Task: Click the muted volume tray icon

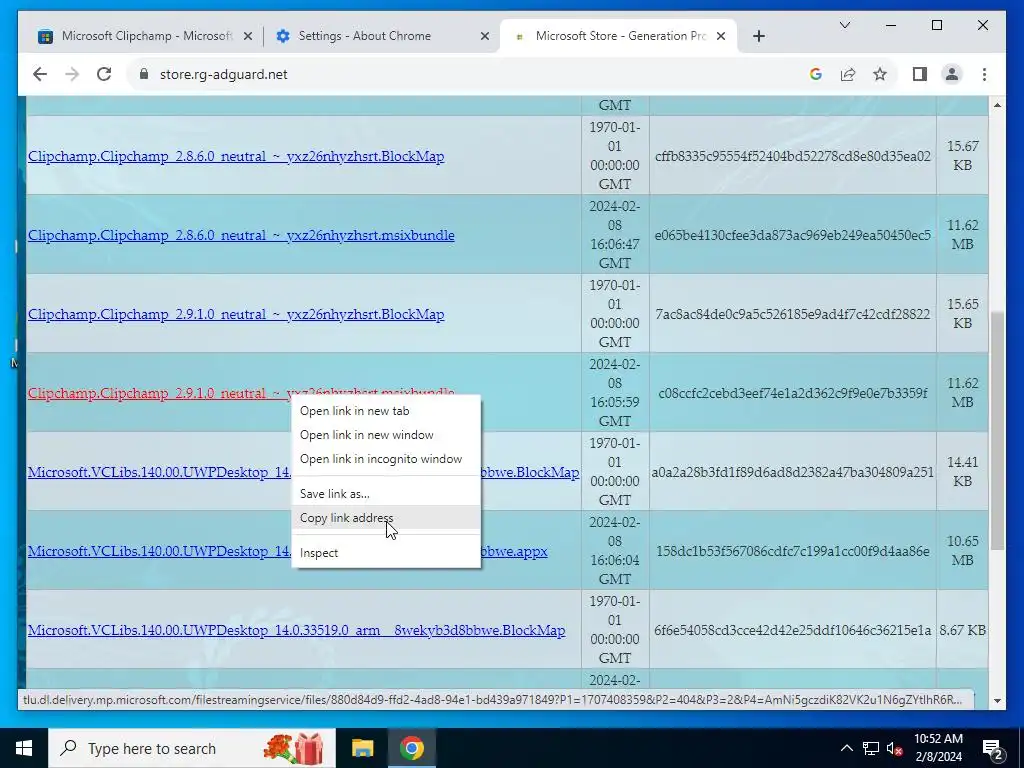Action: (894, 748)
